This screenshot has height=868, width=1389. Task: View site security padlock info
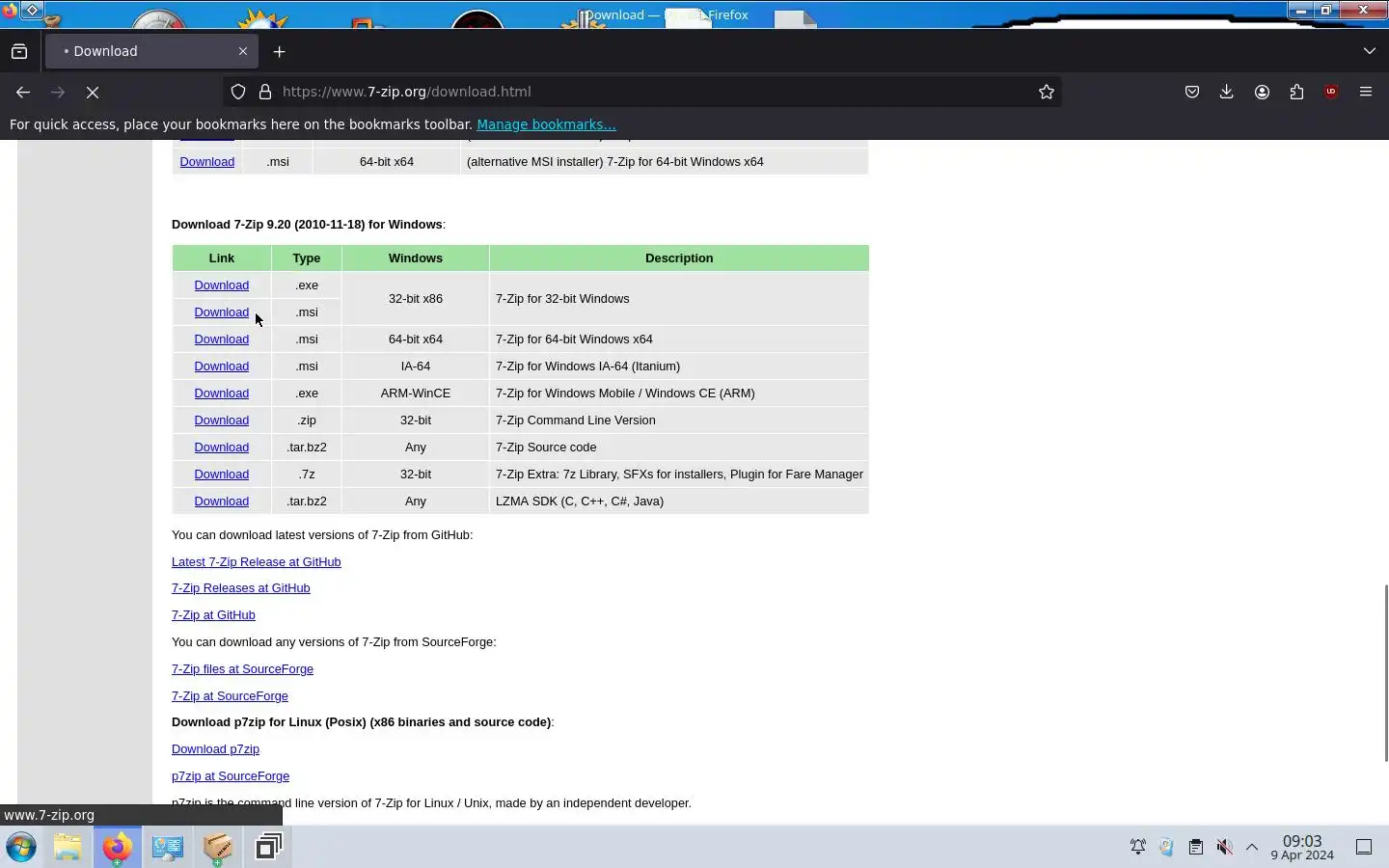pos(265,92)
